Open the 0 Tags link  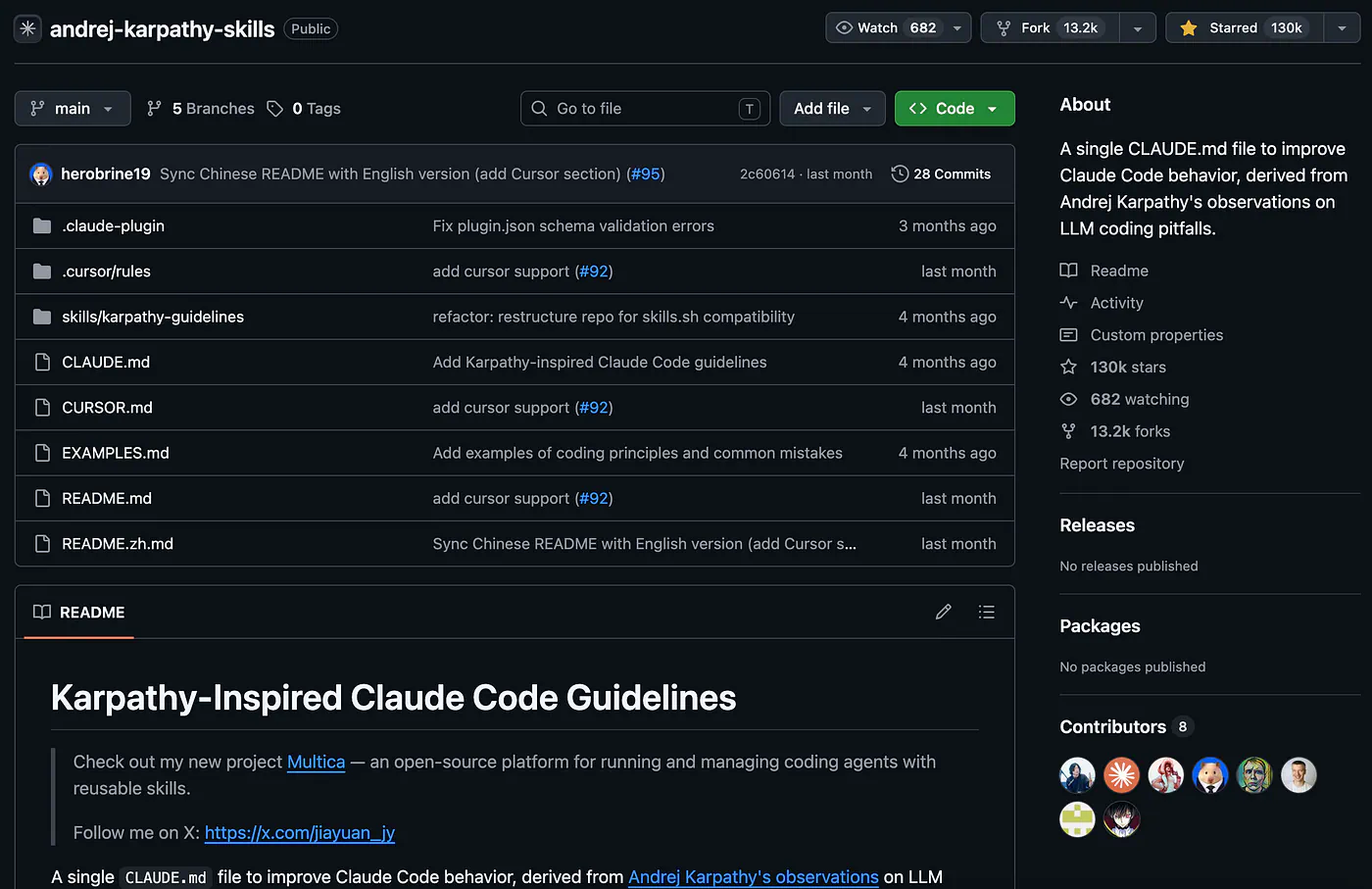304,109
